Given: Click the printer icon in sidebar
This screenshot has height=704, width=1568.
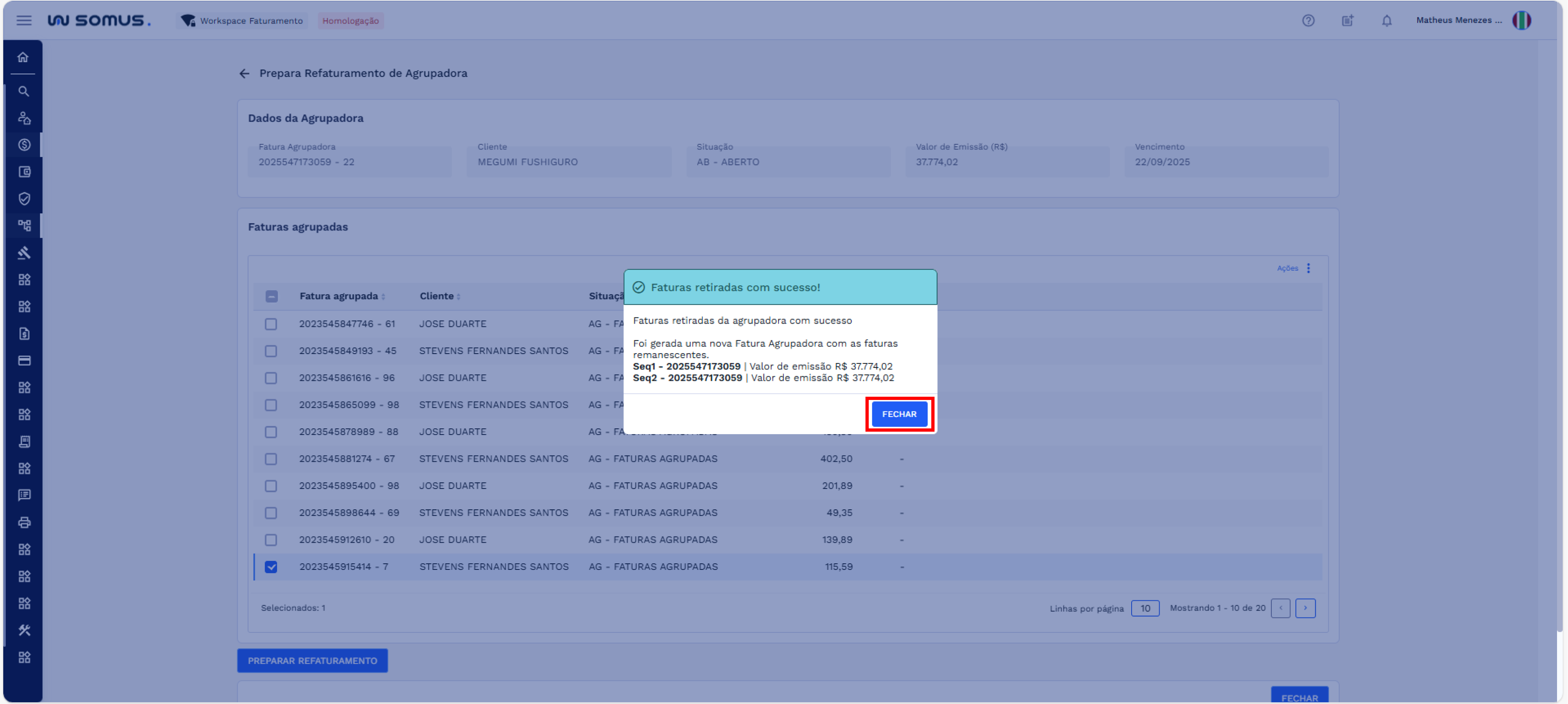Looking at the screenshot, I should point(24,522).
